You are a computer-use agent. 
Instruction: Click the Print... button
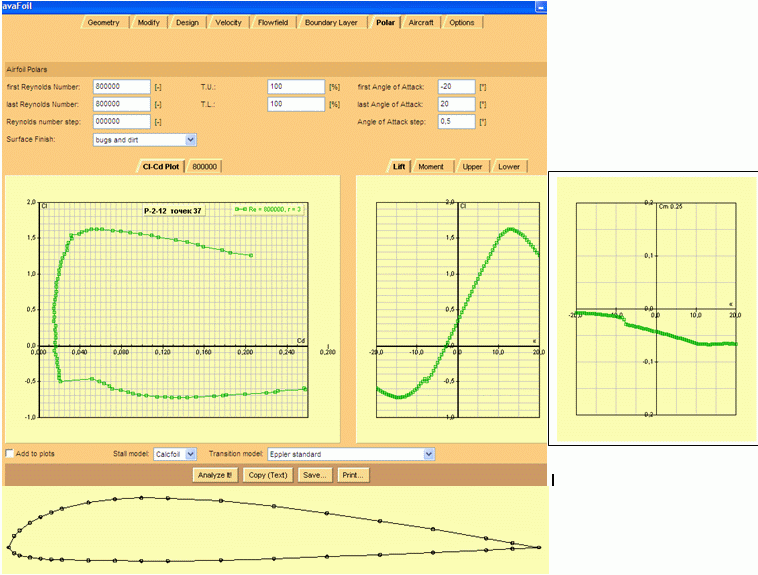[353, 475]
